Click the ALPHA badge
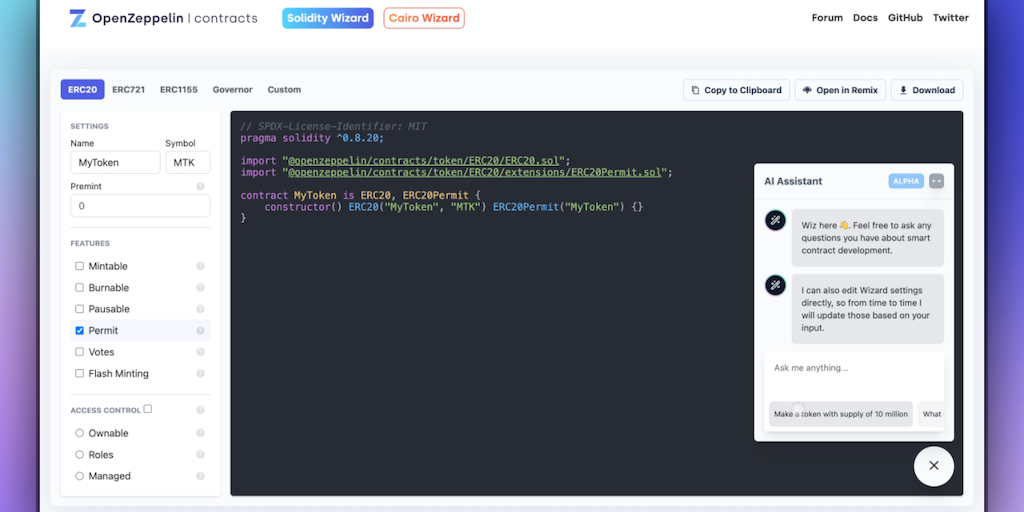Screen dimensions: 1024x512 pos(906,181)
